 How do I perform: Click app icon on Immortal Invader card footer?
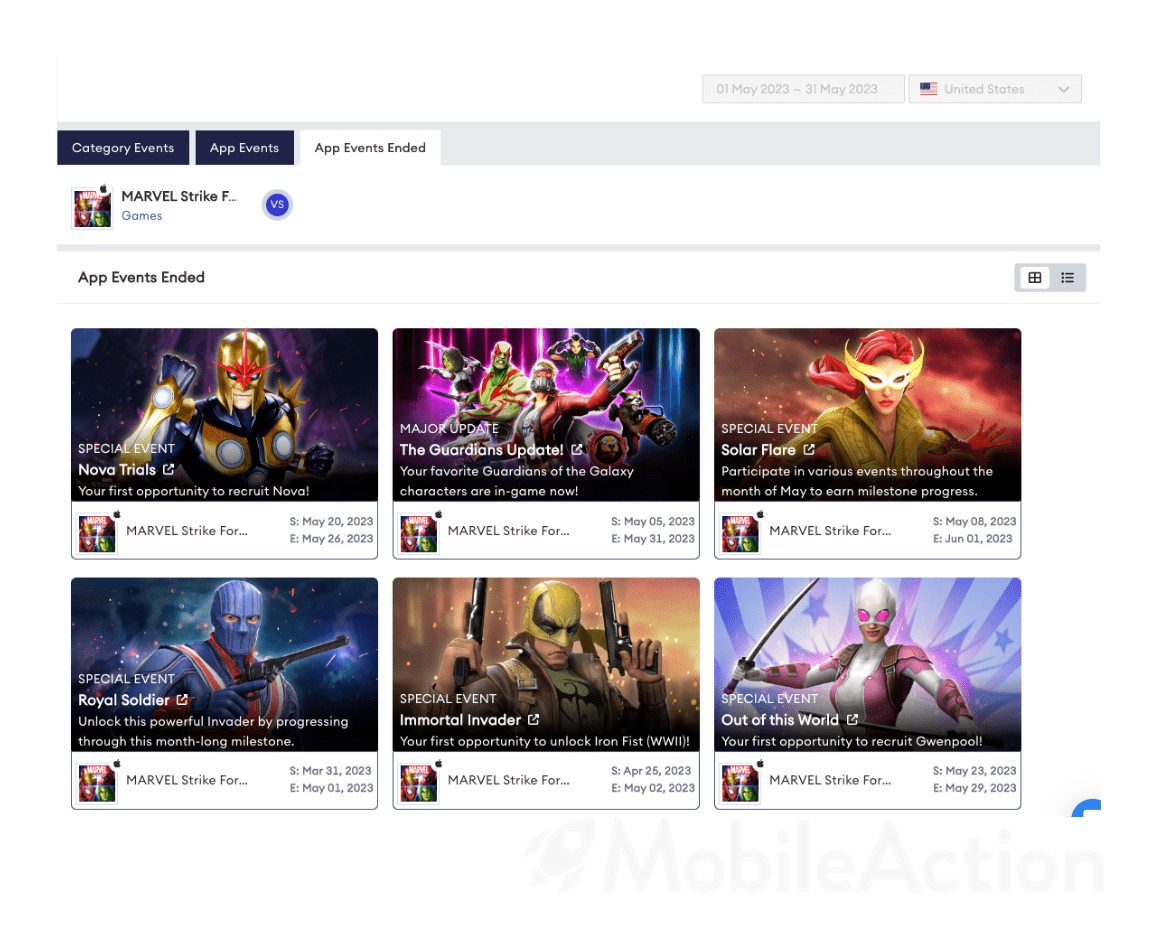click(418, 782)
